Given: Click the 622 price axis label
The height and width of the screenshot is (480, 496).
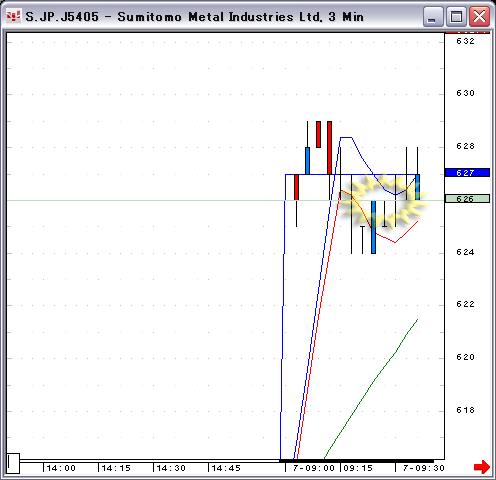Looking at the screenshot, I should (465, 304).
